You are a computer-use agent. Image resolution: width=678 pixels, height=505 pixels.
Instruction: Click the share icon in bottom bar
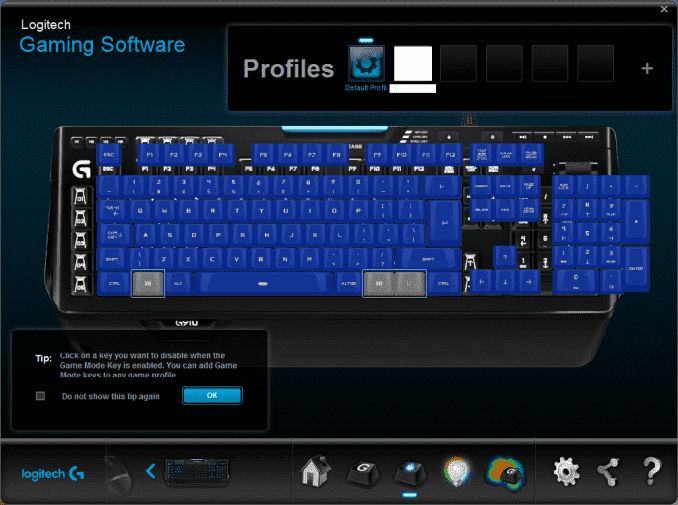tap(608, 470)
